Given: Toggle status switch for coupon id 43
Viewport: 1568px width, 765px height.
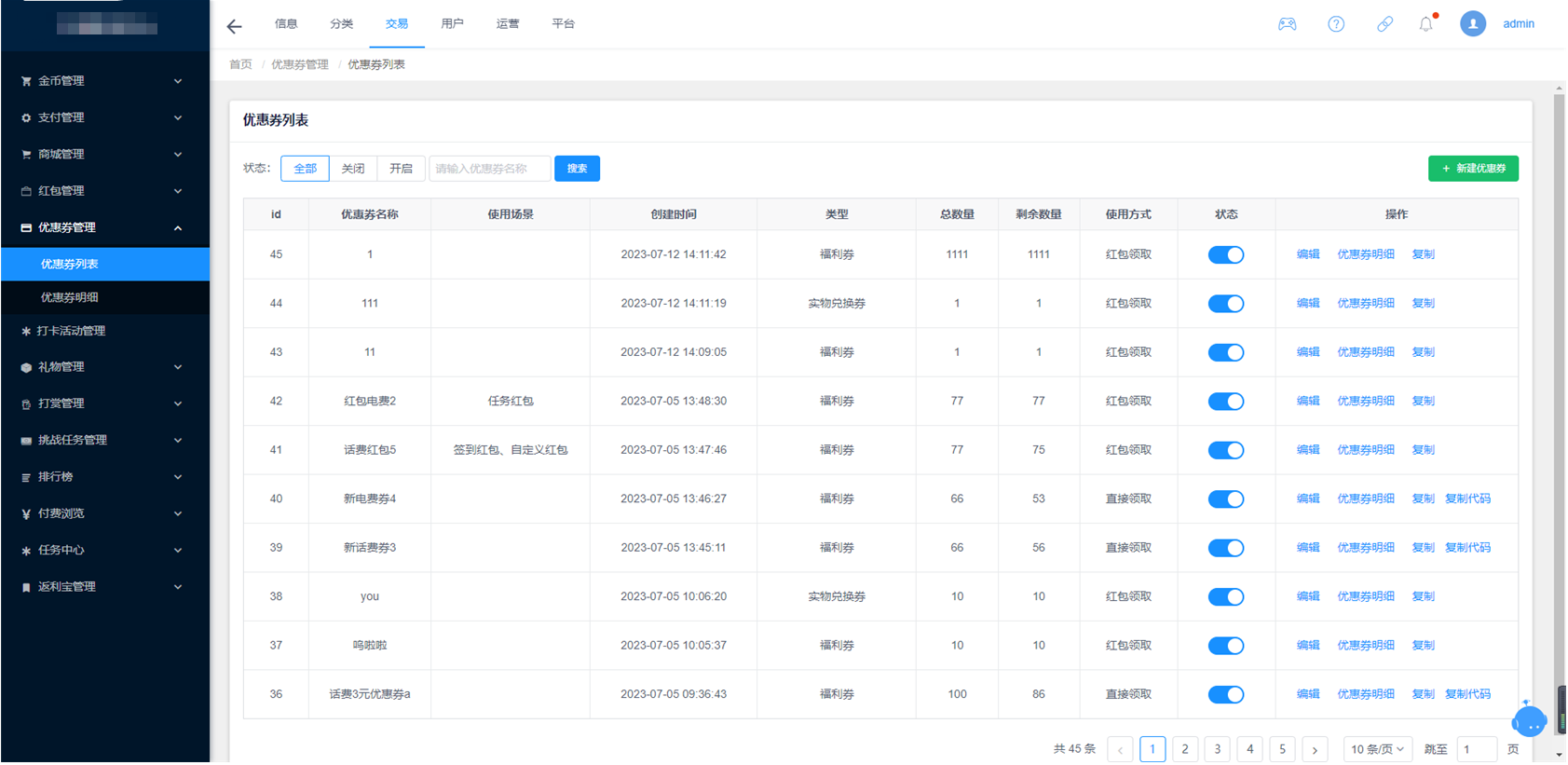Looking at the screenshot, I should click(x=1225, y=352).
